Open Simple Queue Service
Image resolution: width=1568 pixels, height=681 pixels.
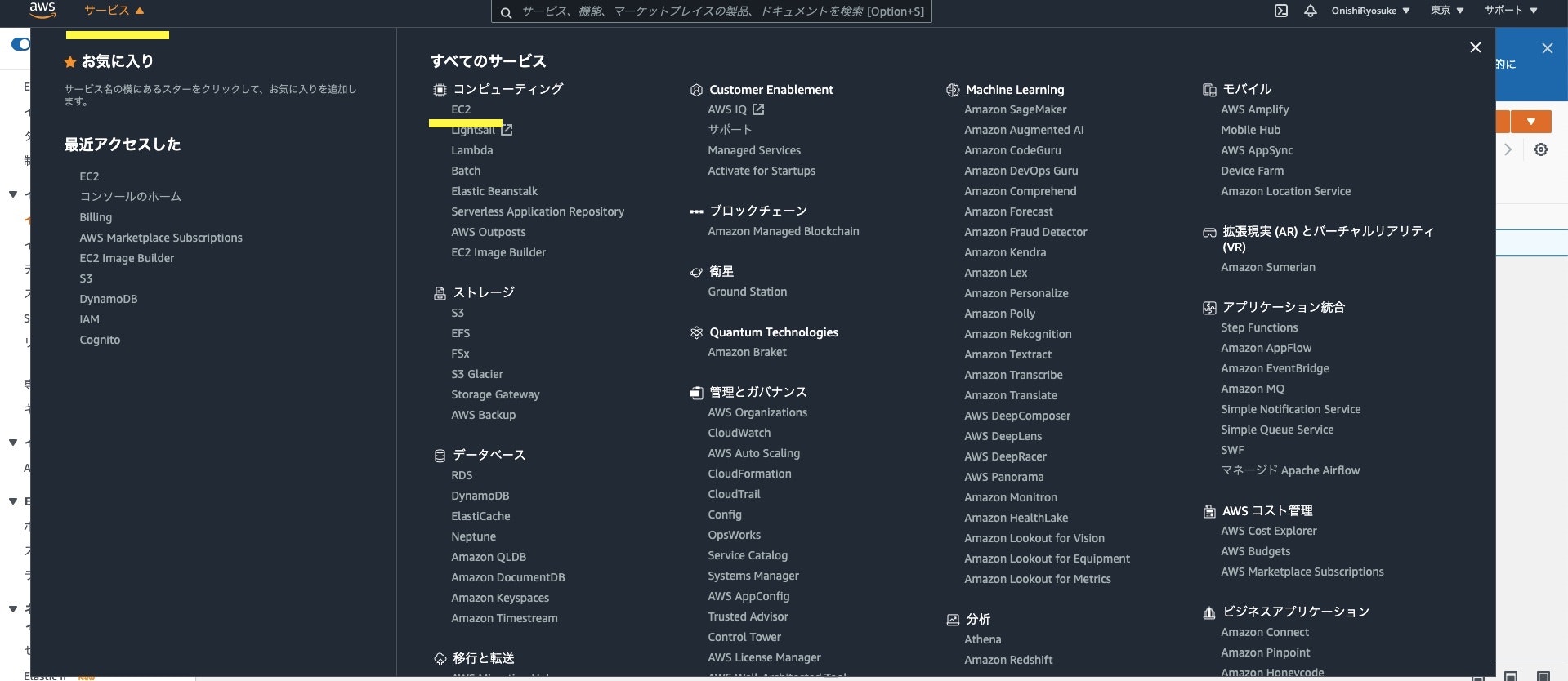(1277, 430)
